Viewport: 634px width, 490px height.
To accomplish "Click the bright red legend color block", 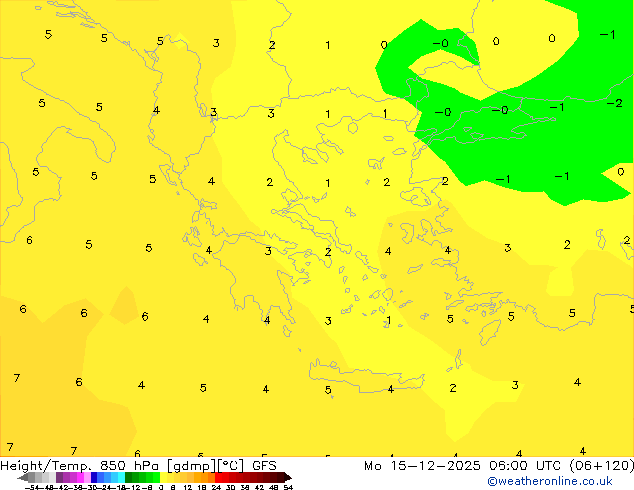I will coord(219,477).
